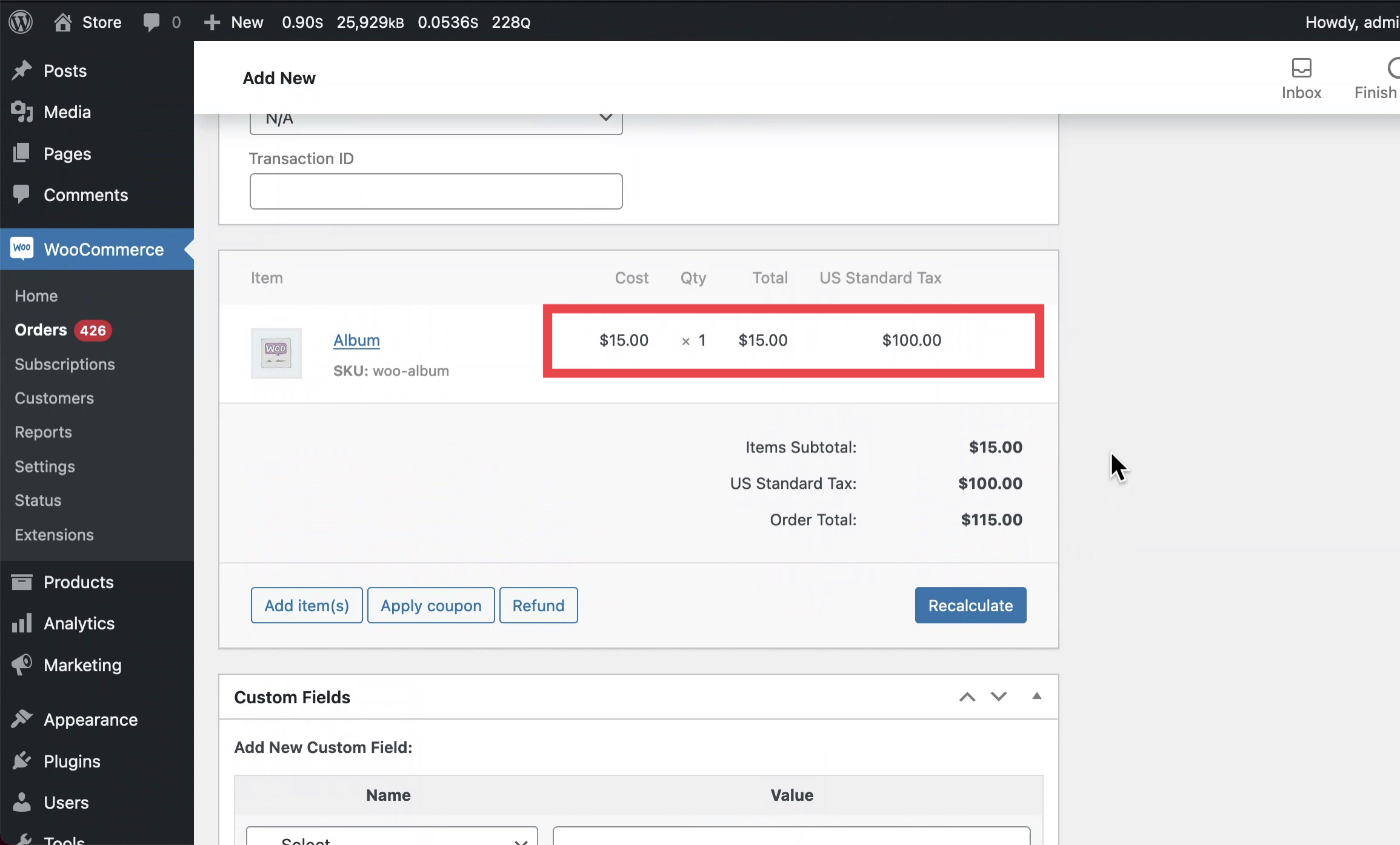
Task: Collapse the Custom Fields panel
Action: coord(1037,697)
